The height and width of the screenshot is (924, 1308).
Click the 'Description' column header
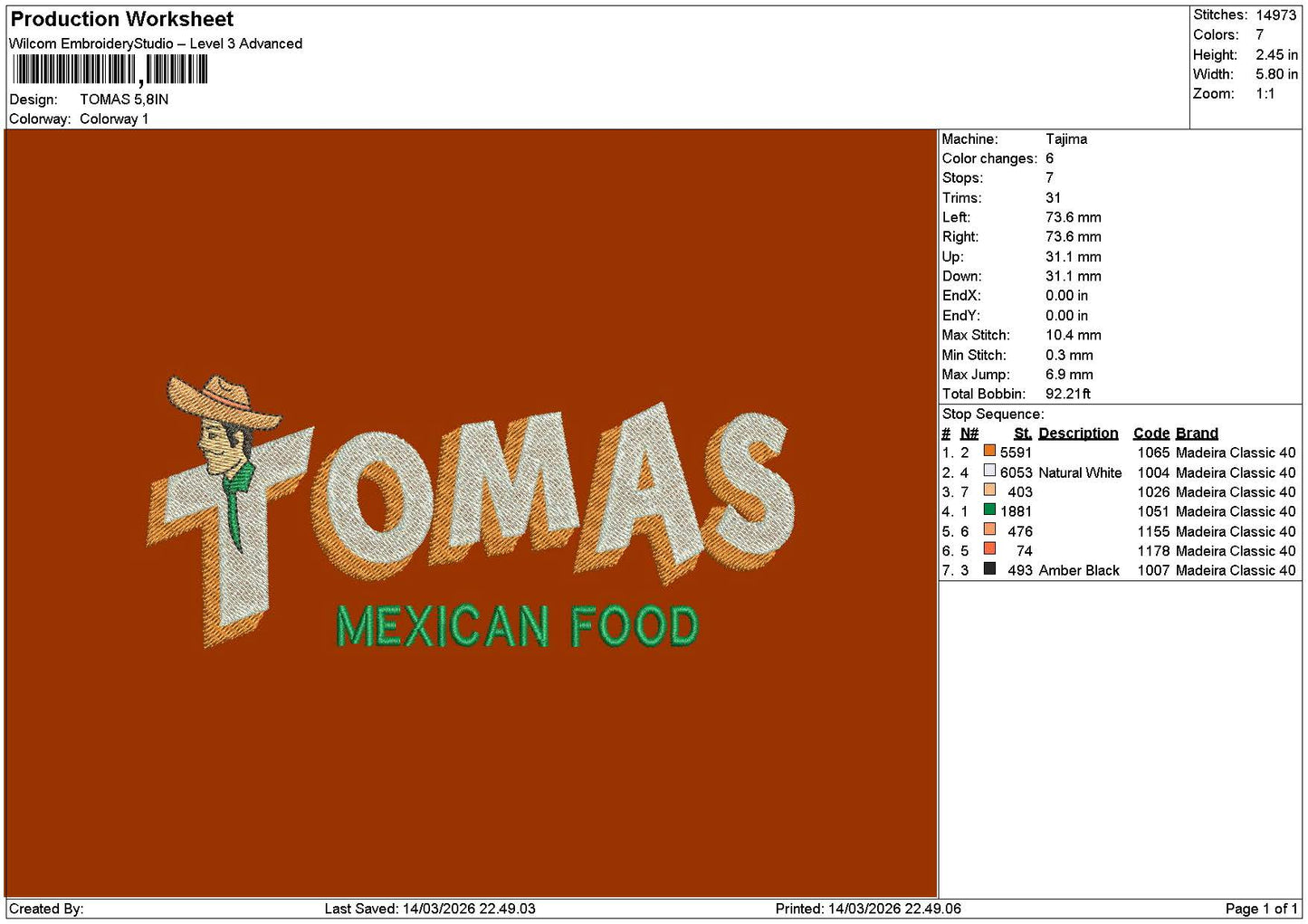[1078, 433]
